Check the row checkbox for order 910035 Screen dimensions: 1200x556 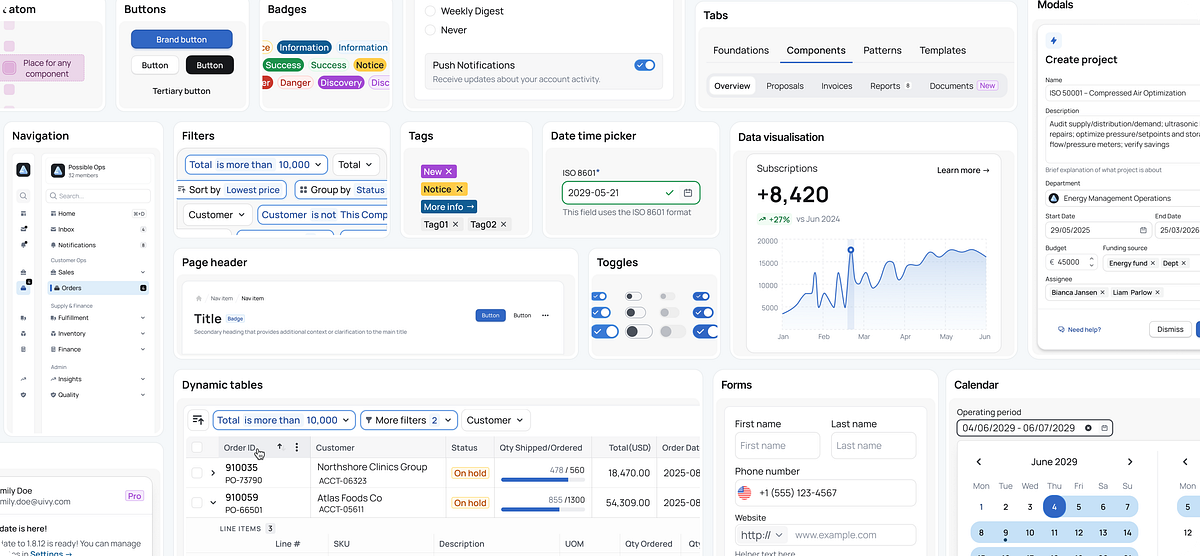[197, 473]
